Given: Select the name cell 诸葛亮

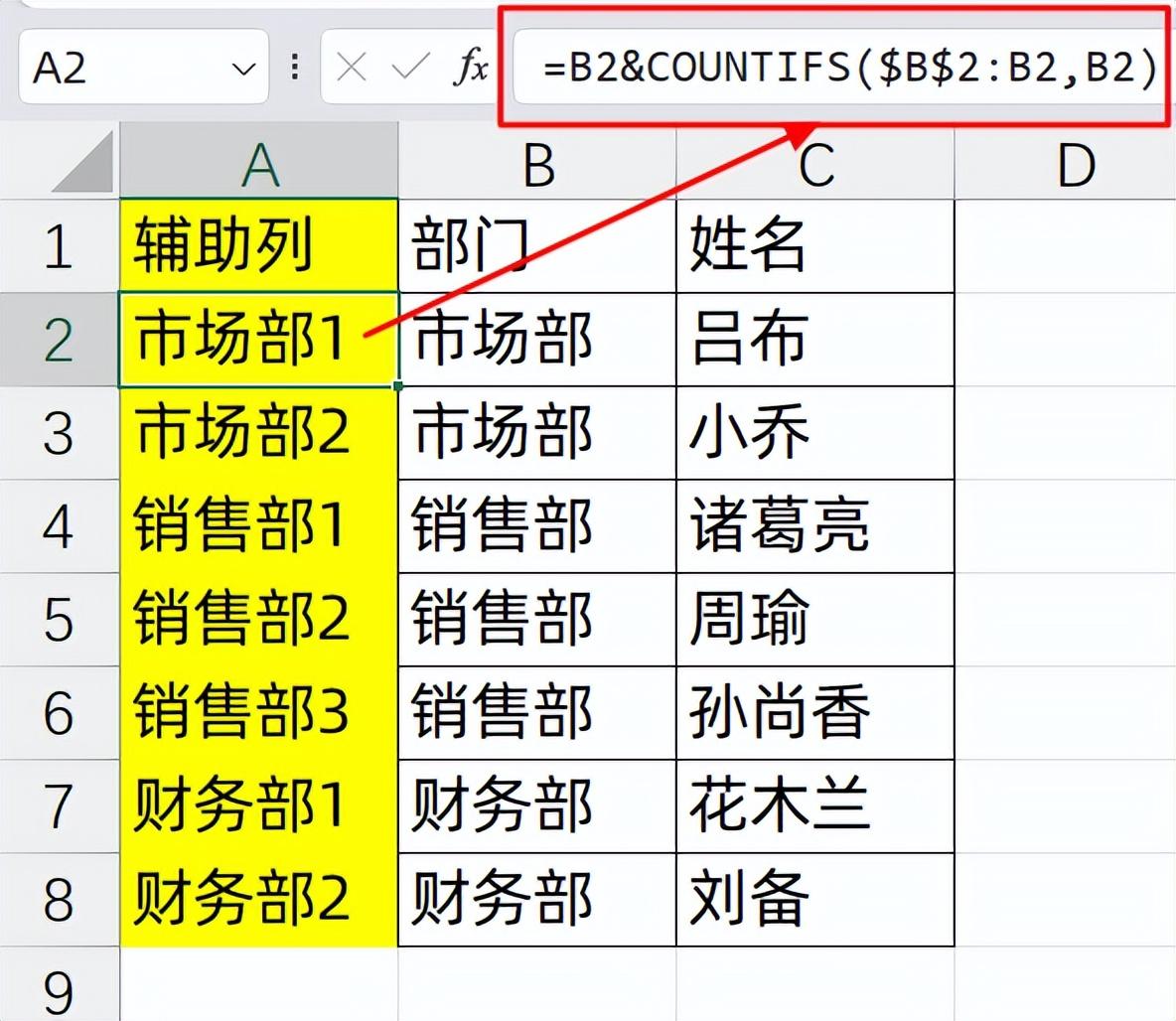Looking at the screenshot, I should [x=815, y=526].
